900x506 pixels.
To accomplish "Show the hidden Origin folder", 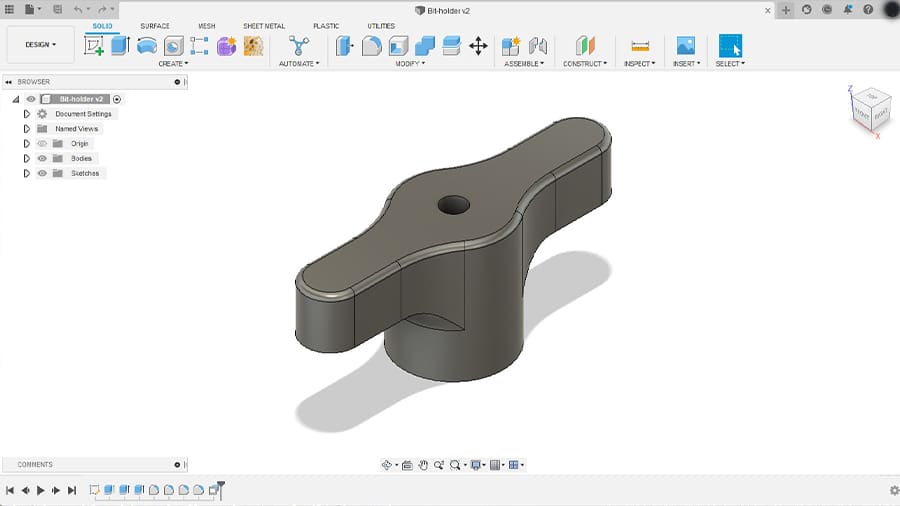I will point(42,144).
